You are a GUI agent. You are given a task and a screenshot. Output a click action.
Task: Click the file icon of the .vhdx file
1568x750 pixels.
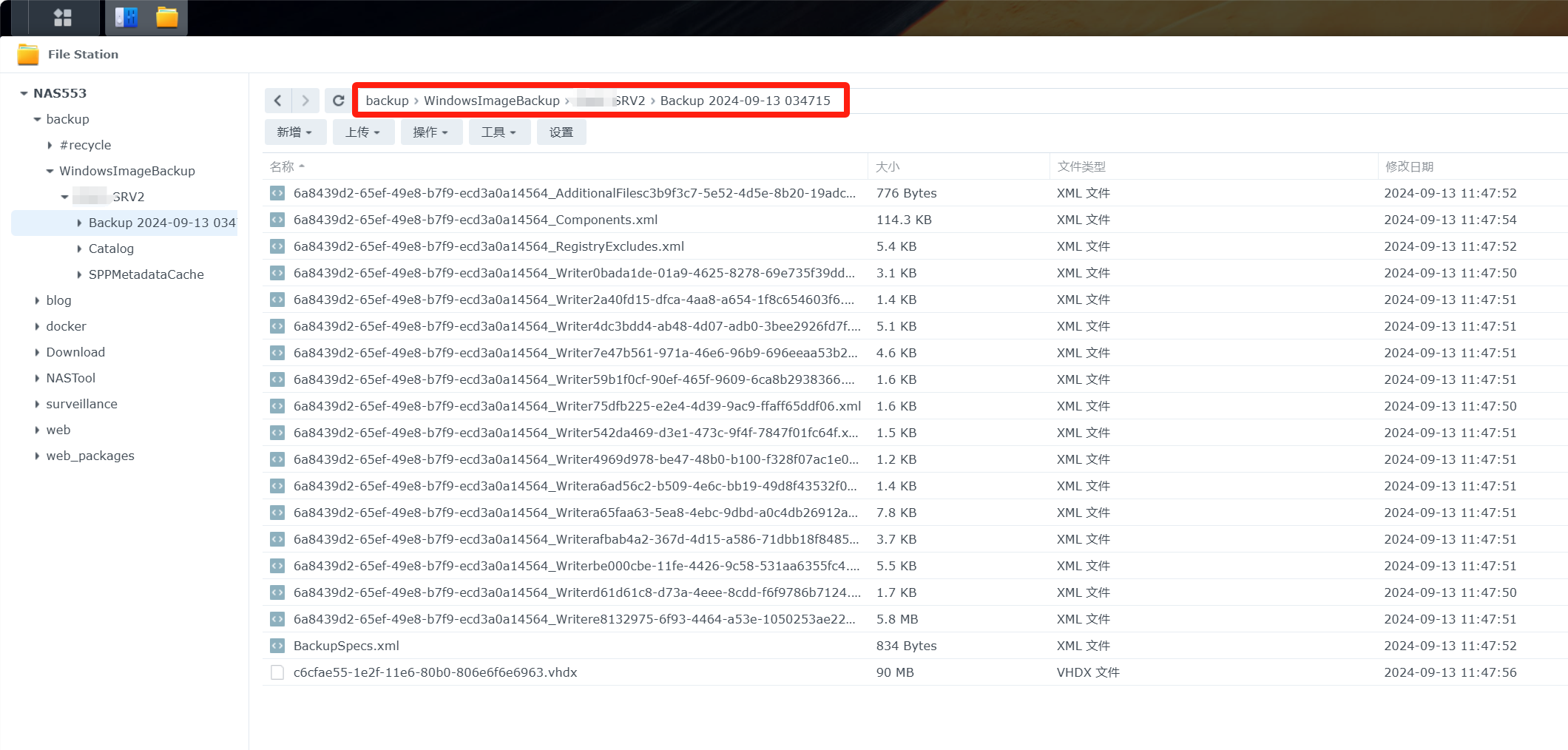tap(277, 672)
